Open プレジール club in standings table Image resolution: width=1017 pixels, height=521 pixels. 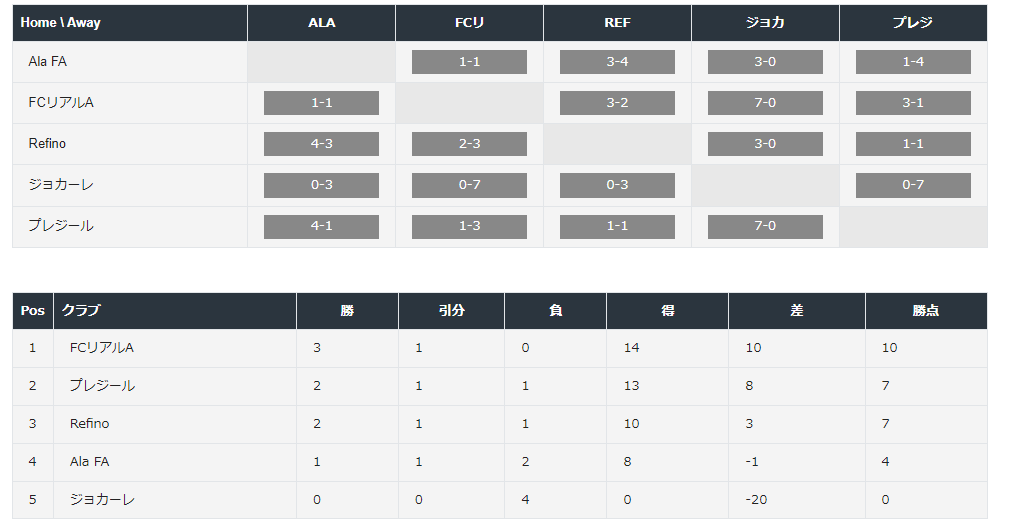(x=102, y=385)
